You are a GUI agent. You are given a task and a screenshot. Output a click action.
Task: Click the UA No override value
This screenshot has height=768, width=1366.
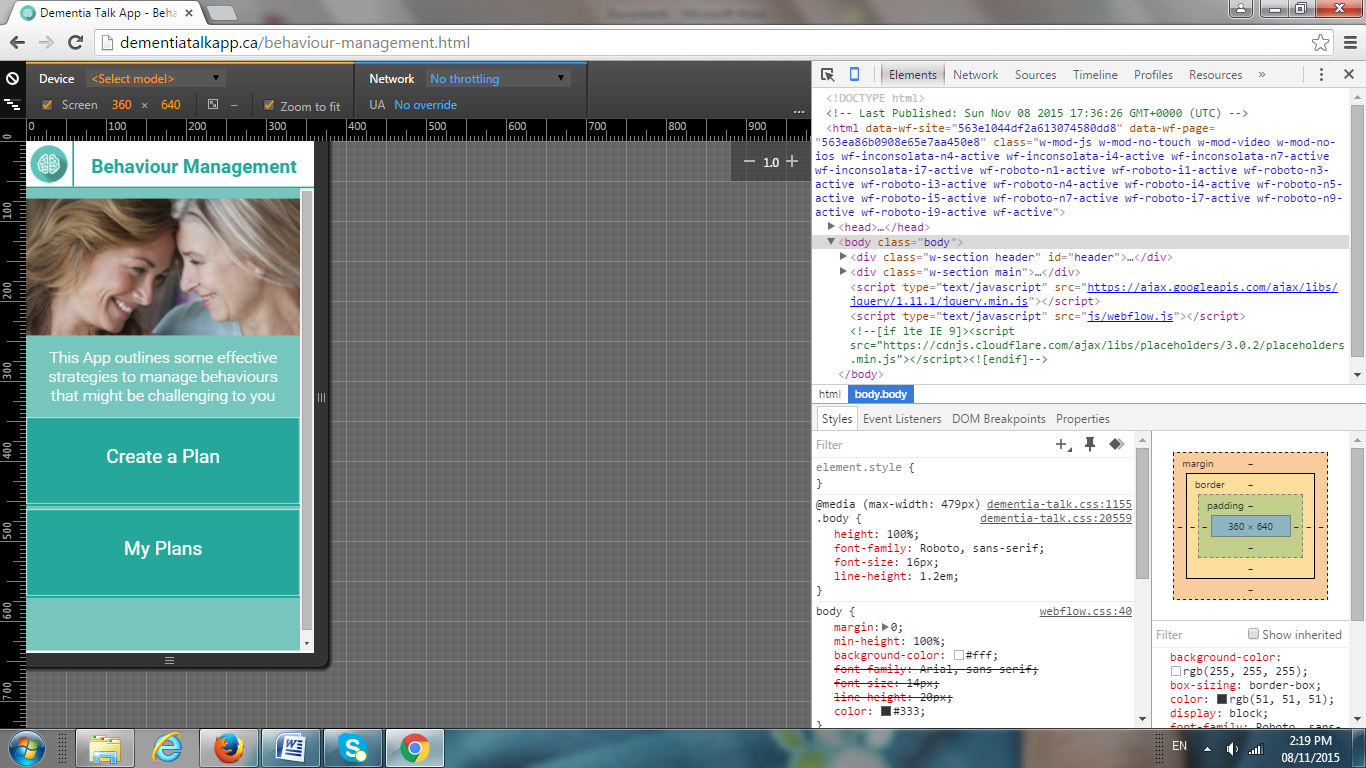tap(425, 105)
